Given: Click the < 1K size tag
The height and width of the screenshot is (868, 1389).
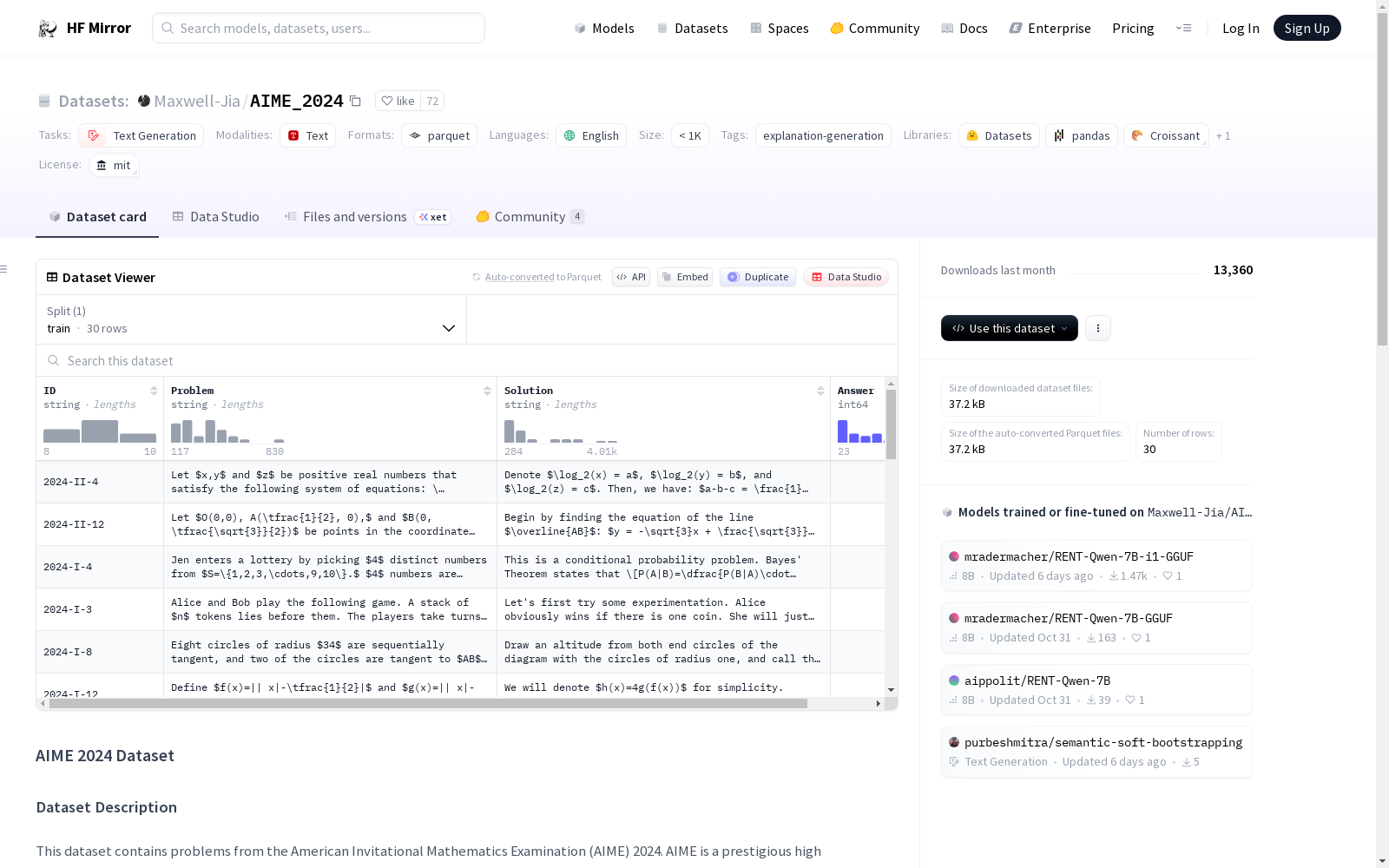Looking at the screenshot, I should tap(690, 135).
